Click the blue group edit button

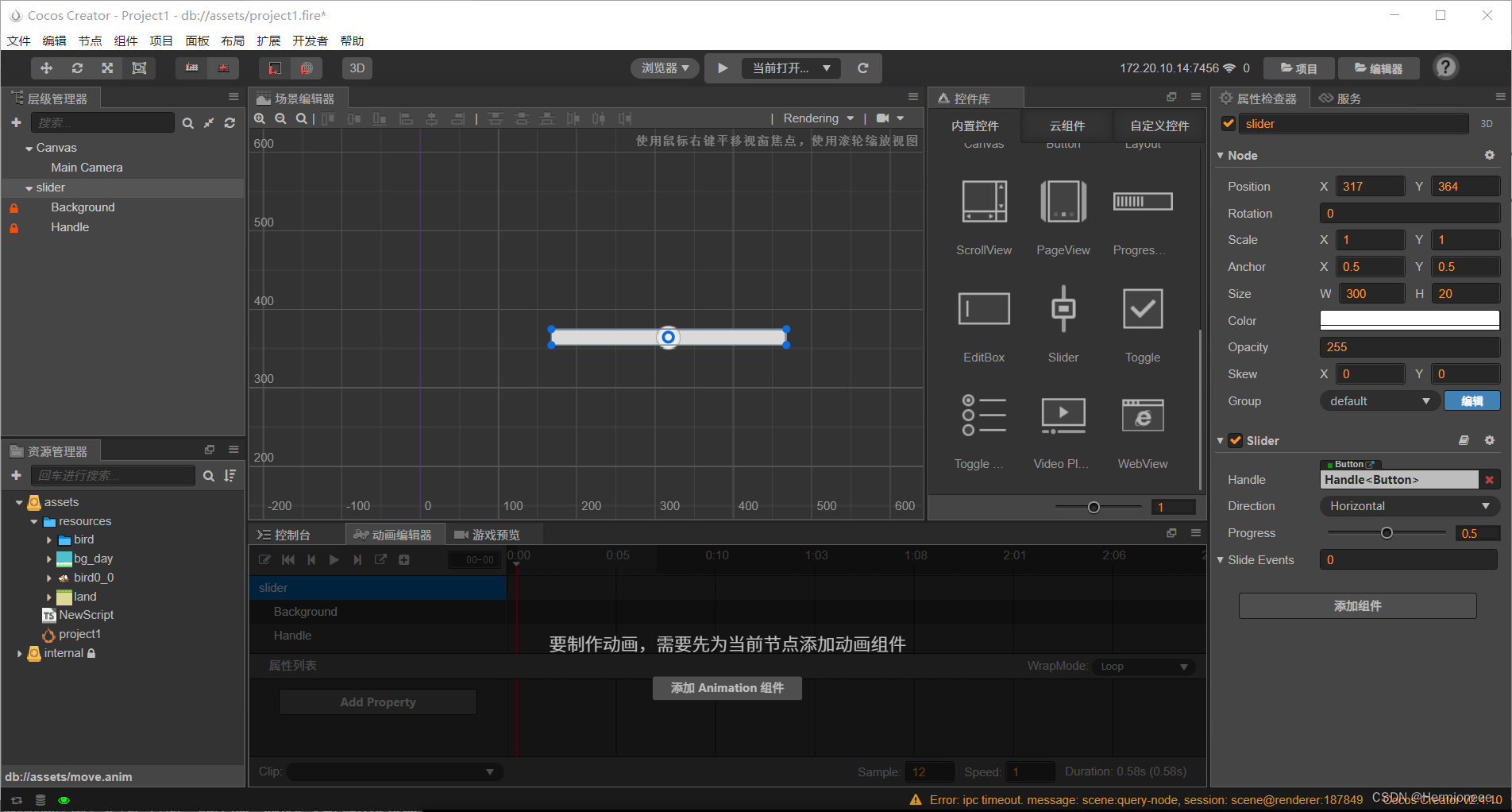point(1471,401)
